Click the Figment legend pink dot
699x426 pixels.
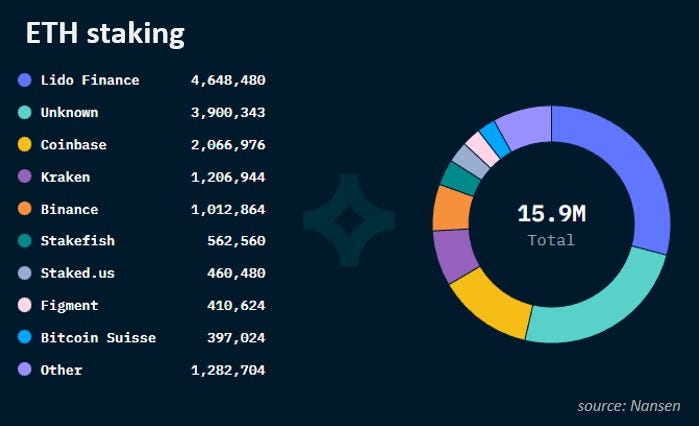click(x=25, y=305)
